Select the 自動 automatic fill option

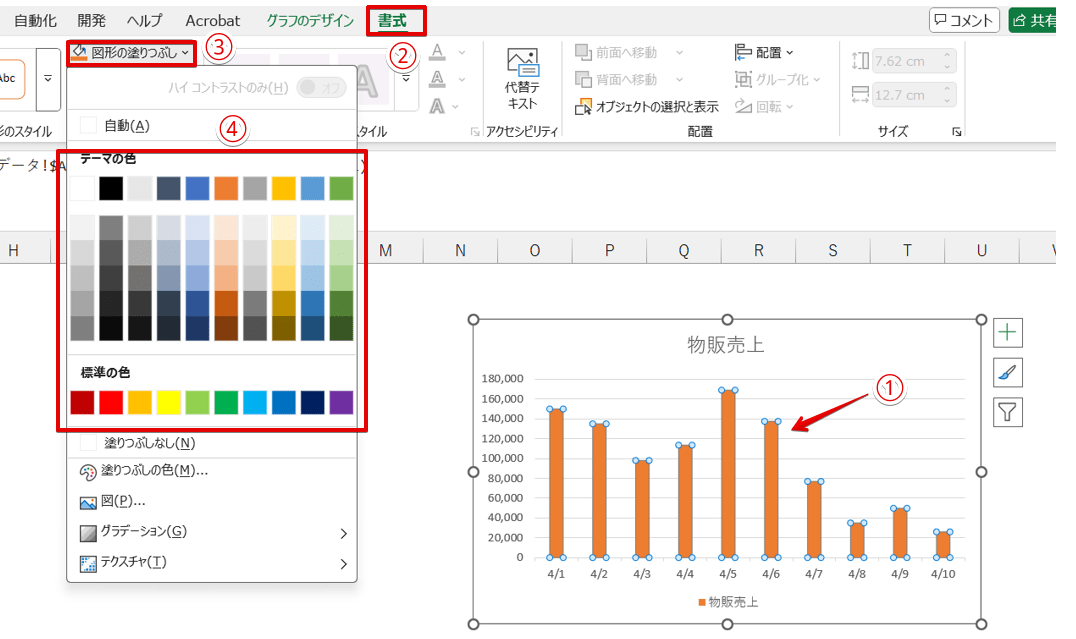point(125,126)
